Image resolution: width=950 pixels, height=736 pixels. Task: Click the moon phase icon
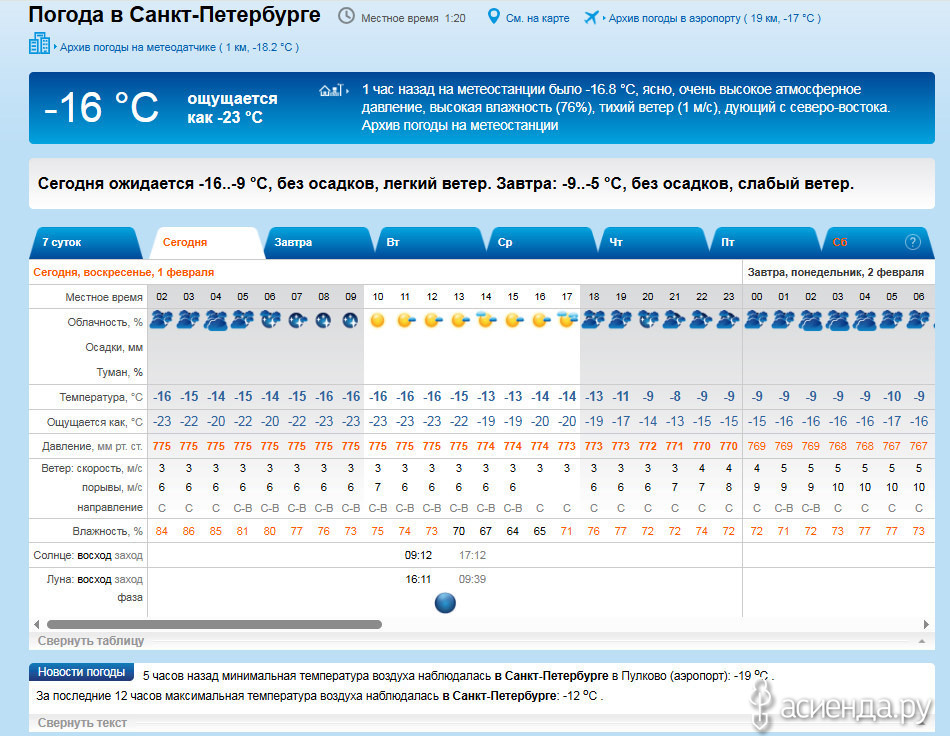446,602
